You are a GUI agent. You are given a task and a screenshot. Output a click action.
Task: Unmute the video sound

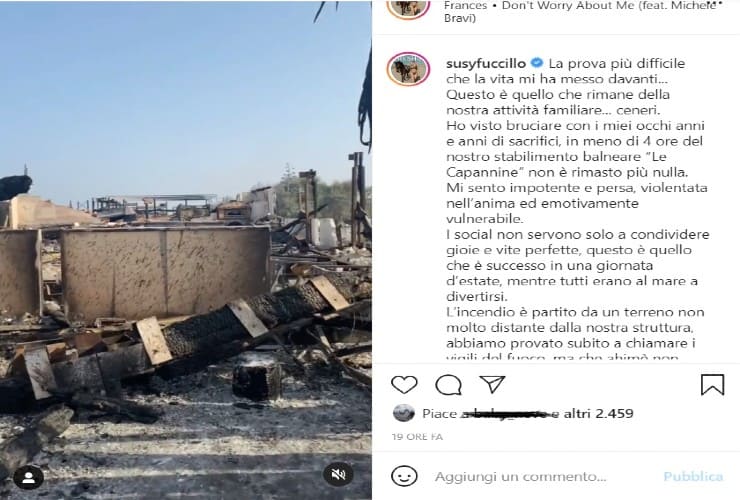point(338,474)
